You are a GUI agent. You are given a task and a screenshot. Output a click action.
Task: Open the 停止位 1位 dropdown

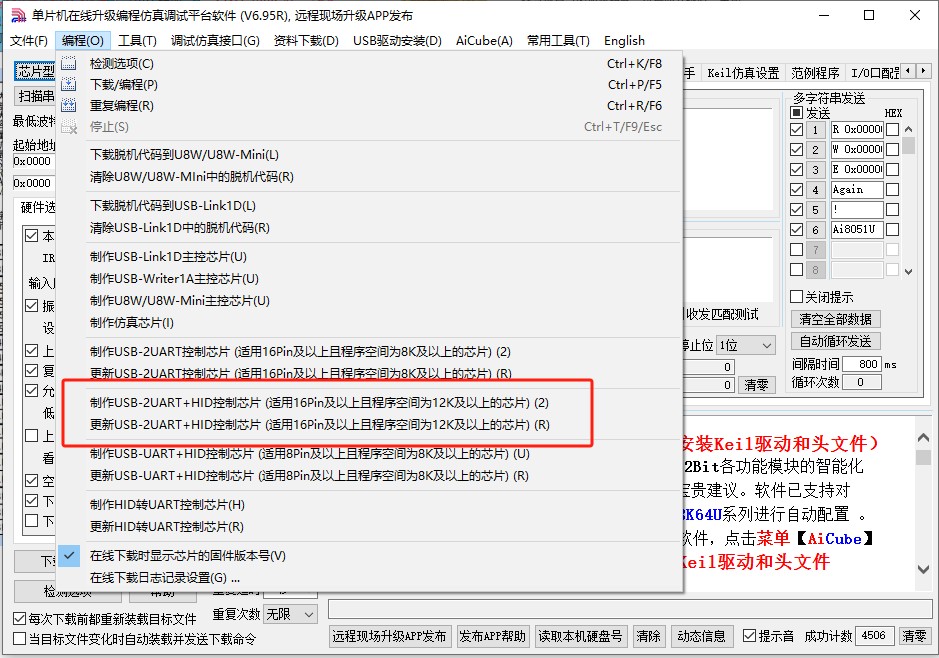point(747,345)
